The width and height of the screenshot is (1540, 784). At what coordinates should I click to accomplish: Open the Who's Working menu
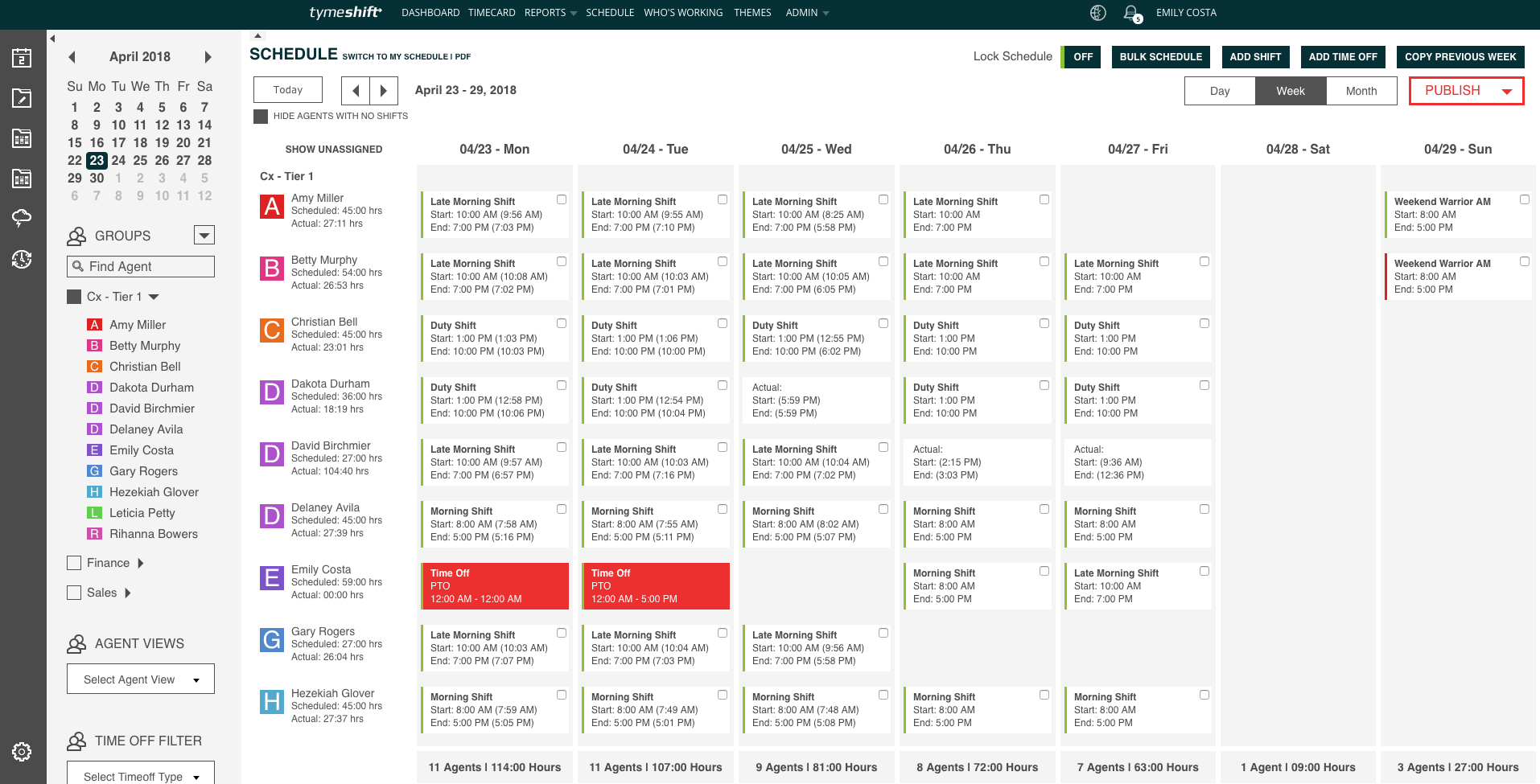(x=683, y=13)
